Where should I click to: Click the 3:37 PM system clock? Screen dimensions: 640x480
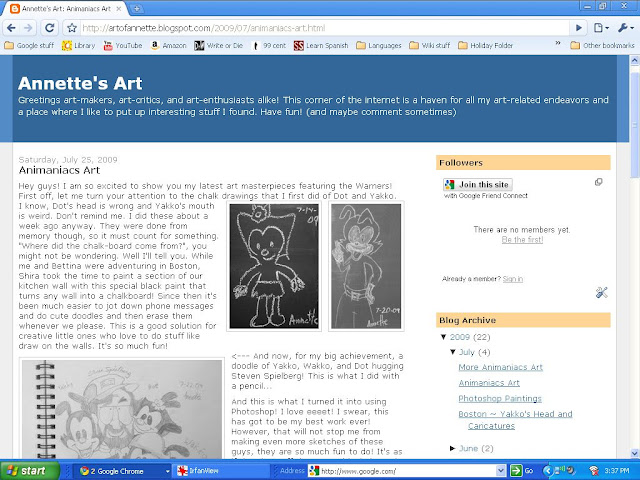617,471
